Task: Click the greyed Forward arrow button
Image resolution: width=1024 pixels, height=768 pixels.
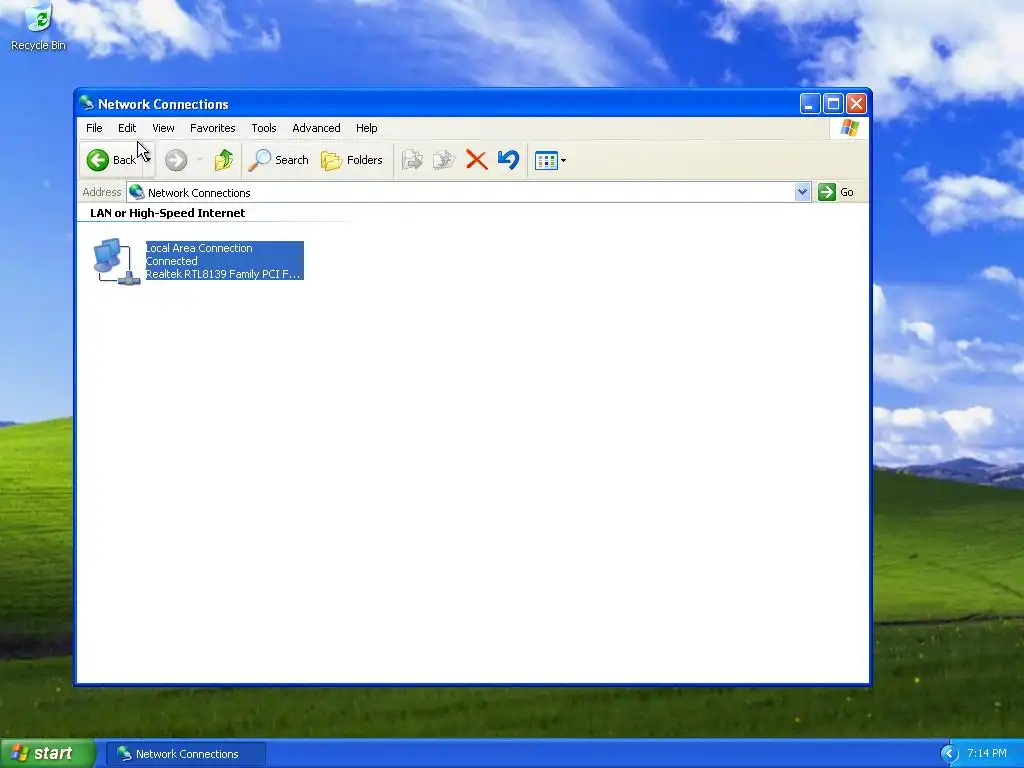Action: coord(176,160)
